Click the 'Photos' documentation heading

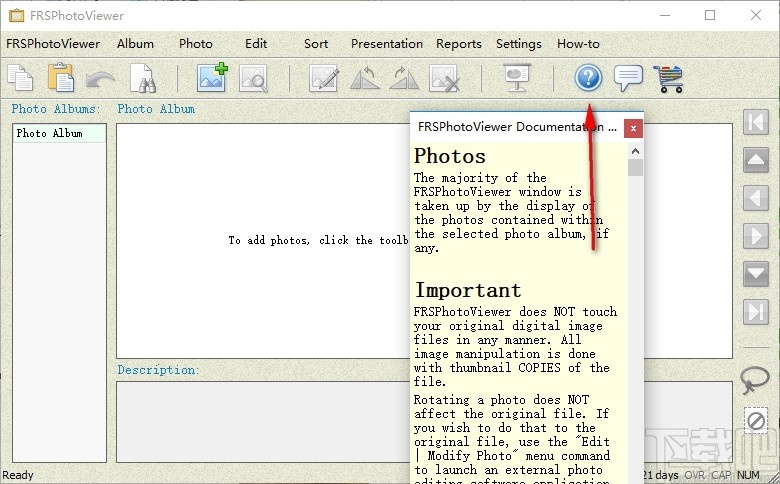[450, 156]
